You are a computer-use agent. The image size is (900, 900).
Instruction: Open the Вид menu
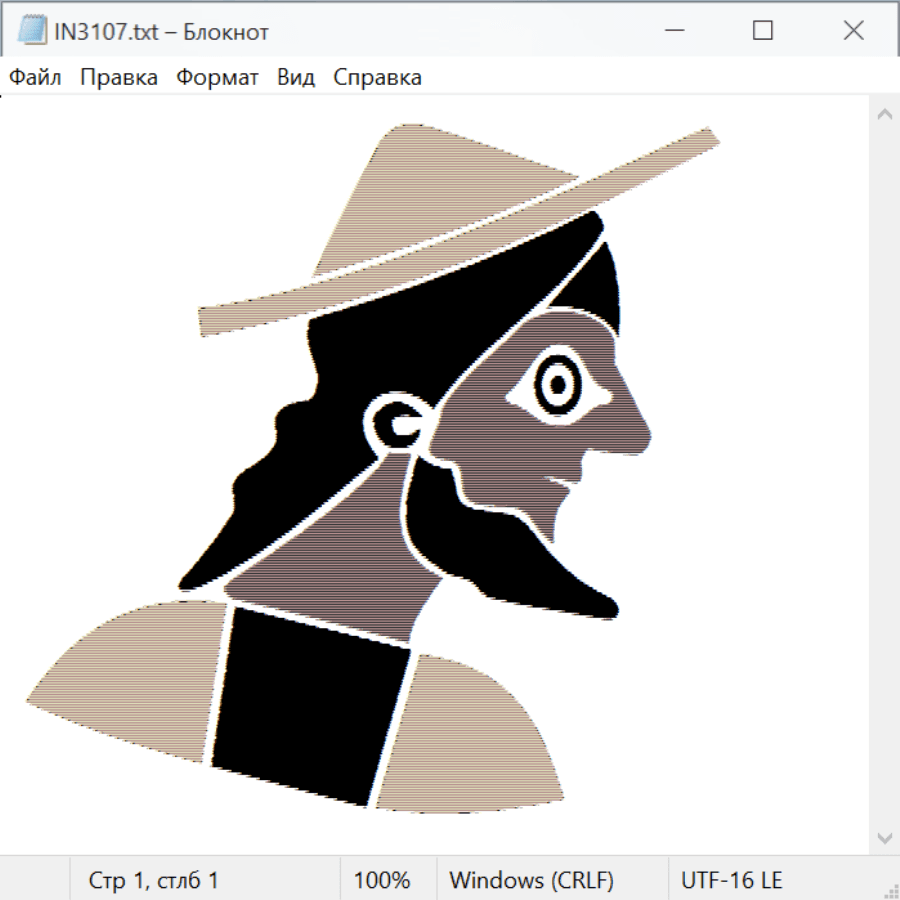click(296, 78)
